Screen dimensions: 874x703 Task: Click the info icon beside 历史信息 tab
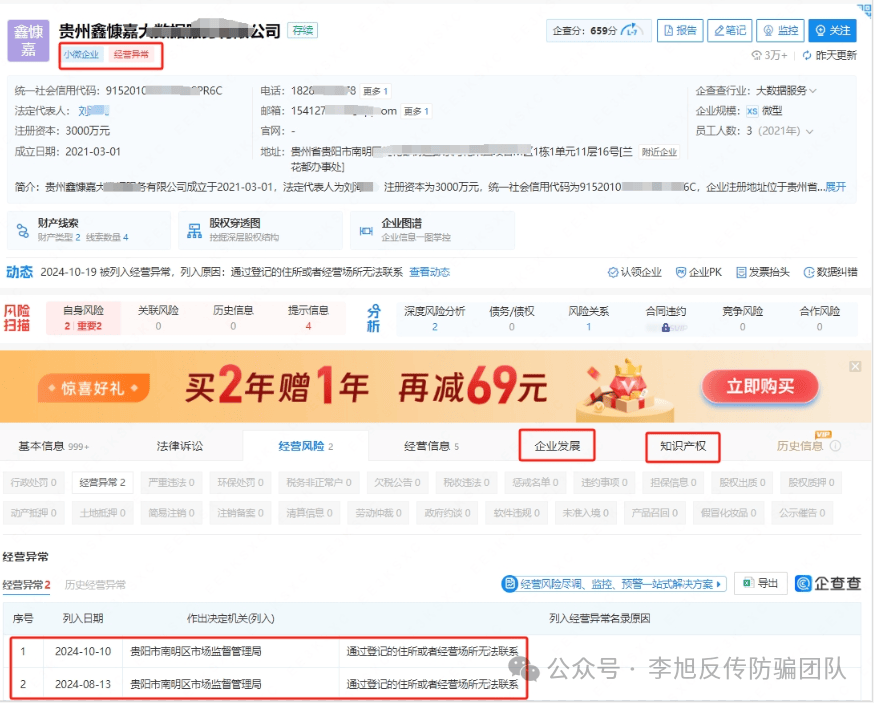coord(835,446)
